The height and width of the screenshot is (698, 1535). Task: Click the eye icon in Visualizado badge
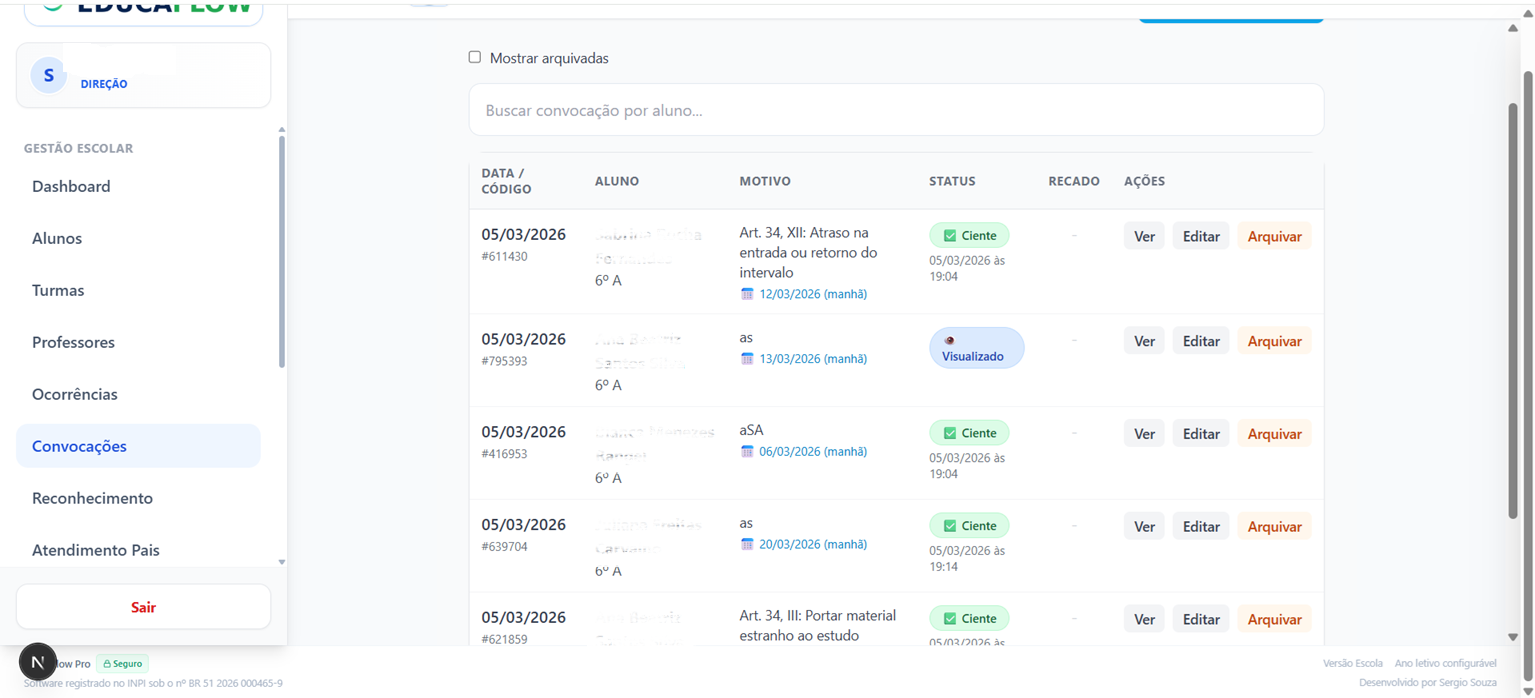[x=949, y=341]
